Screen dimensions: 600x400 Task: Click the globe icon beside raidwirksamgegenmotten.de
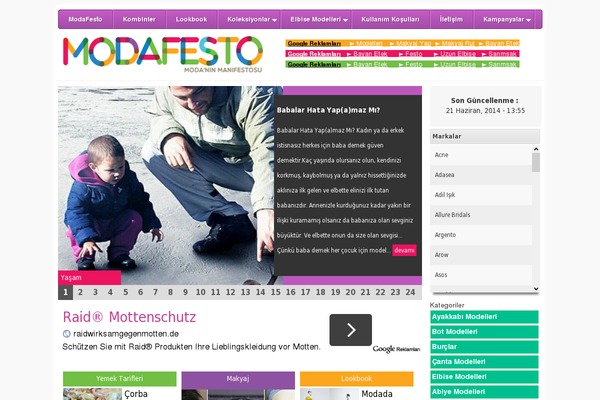coord(67,334)
